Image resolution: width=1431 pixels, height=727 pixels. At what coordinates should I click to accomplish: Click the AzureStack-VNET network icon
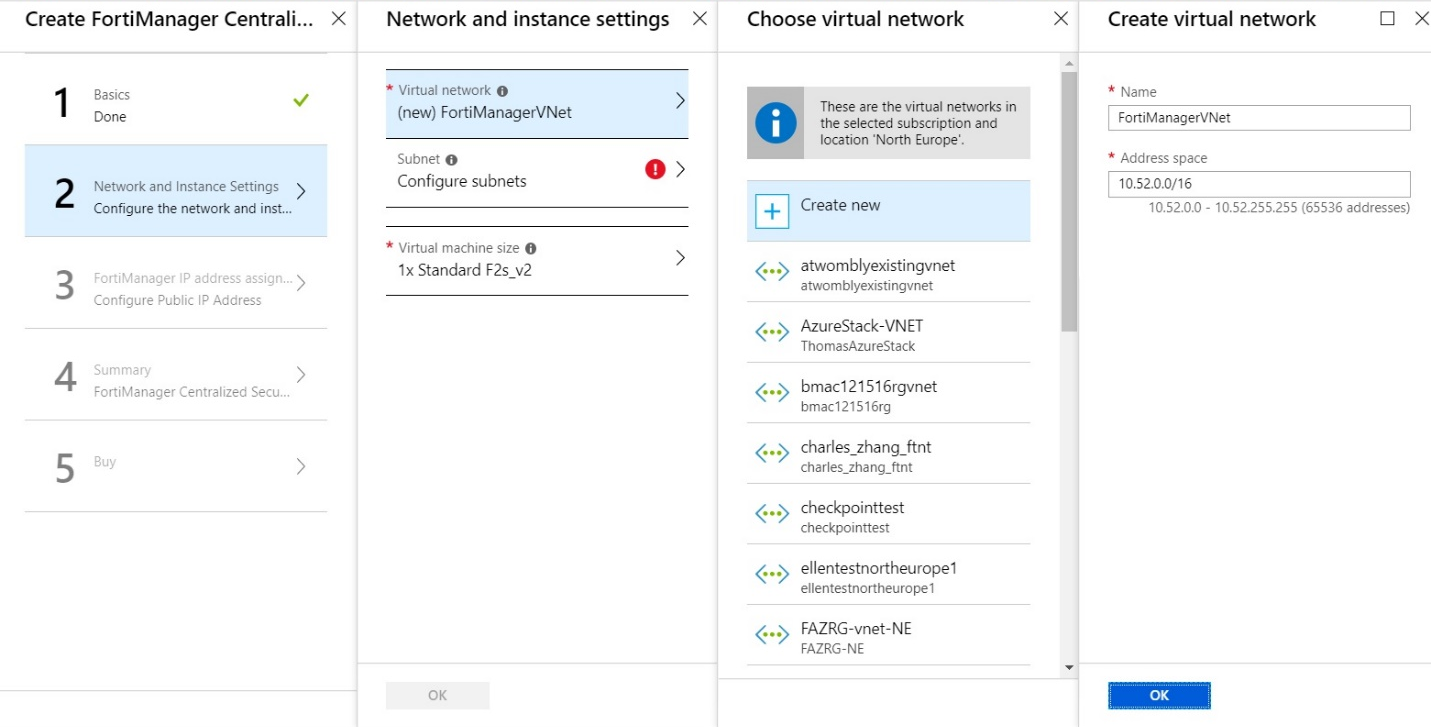(x=772, y=333)
